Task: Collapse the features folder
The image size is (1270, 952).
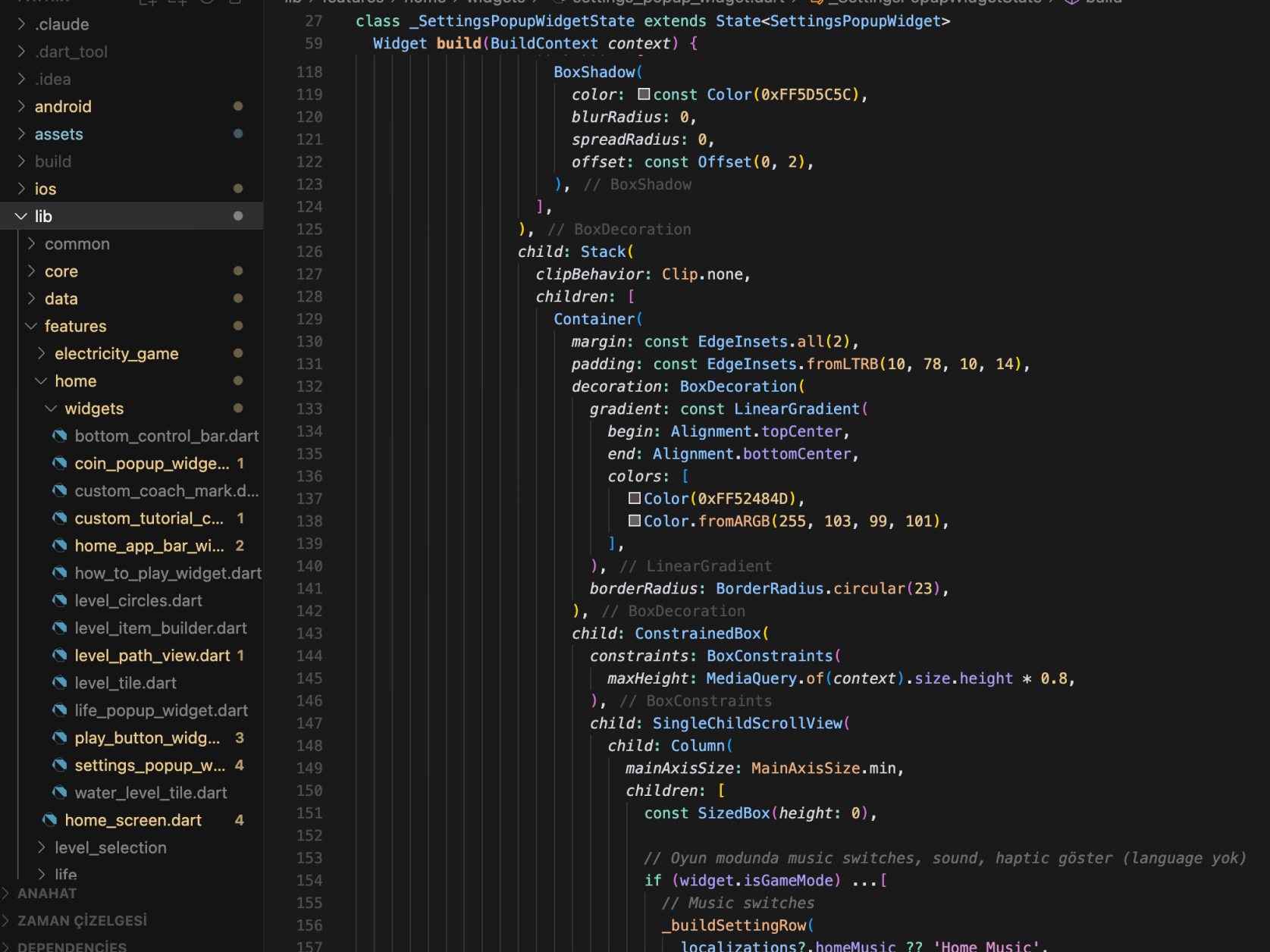Action: [31, 326]
